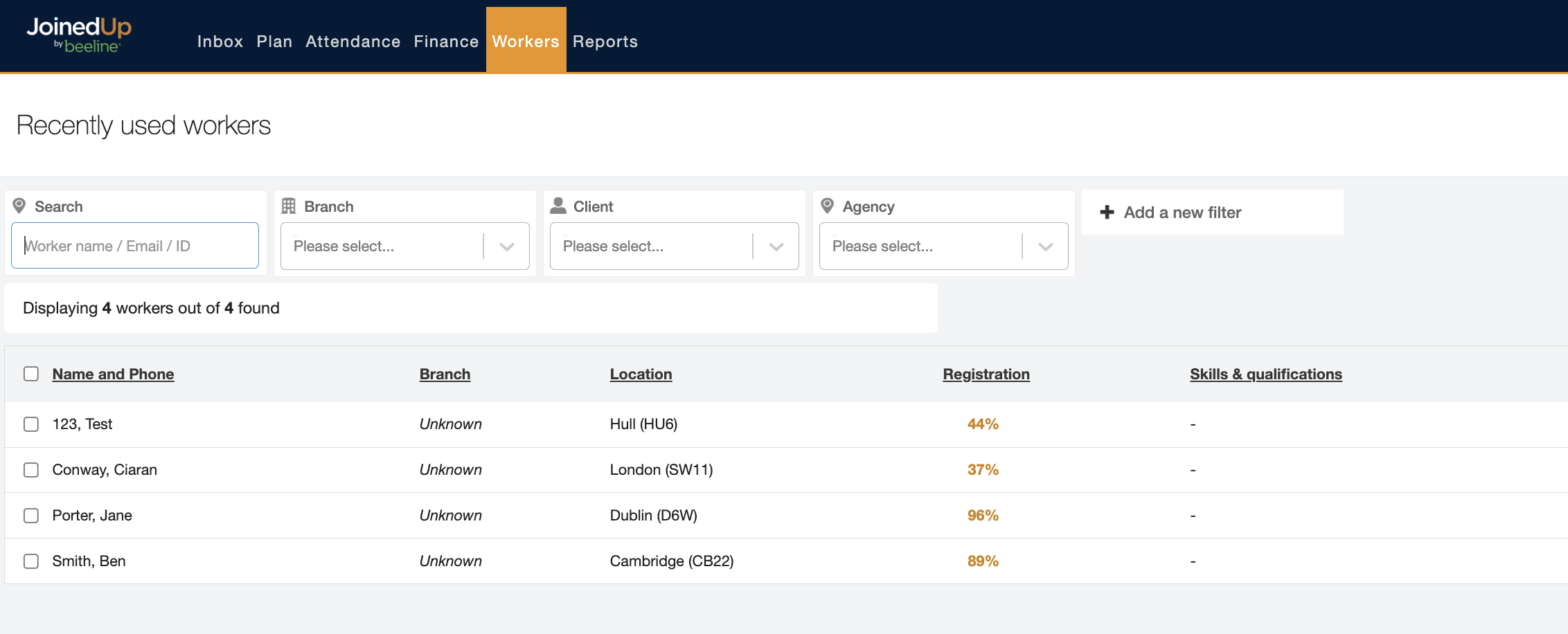Select the checkbox for Conway, Ciaran
Screen dimensions: 1568x634
[x=31, y=470]
